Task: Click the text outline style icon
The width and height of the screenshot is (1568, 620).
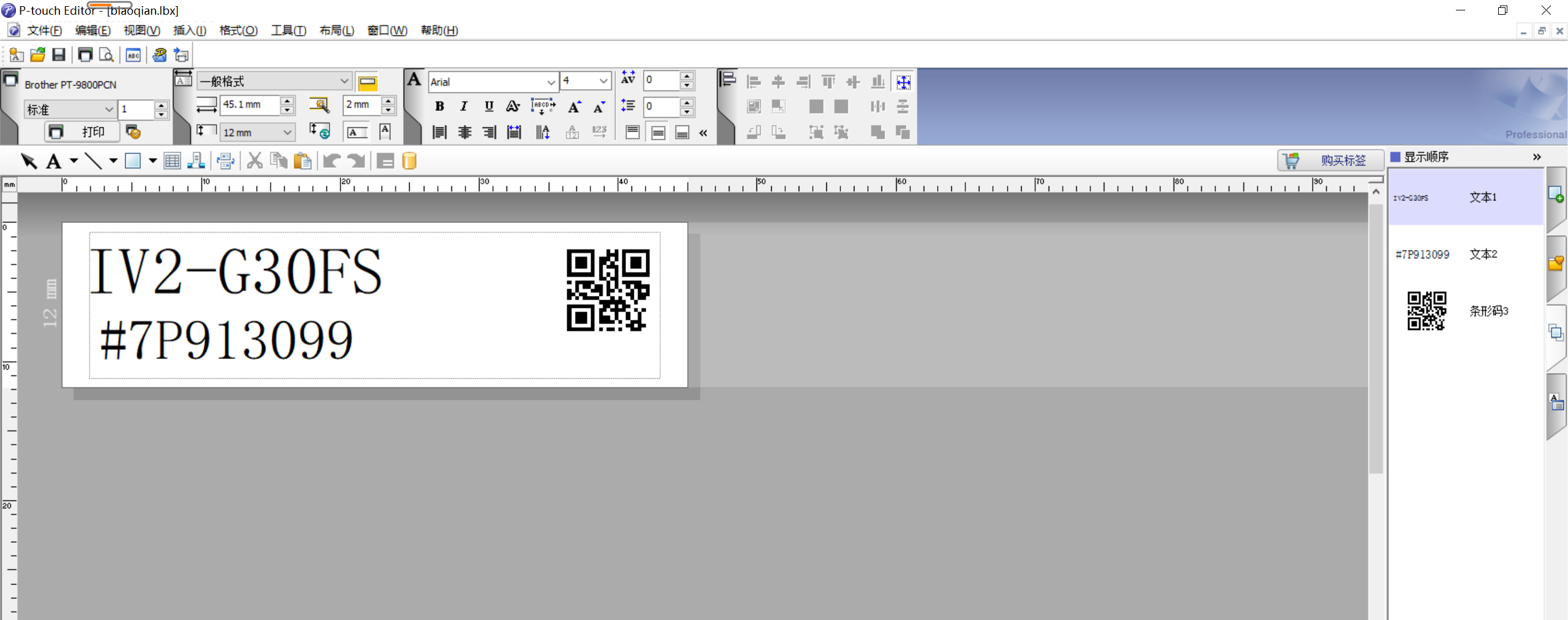Action: click(513, 107)
